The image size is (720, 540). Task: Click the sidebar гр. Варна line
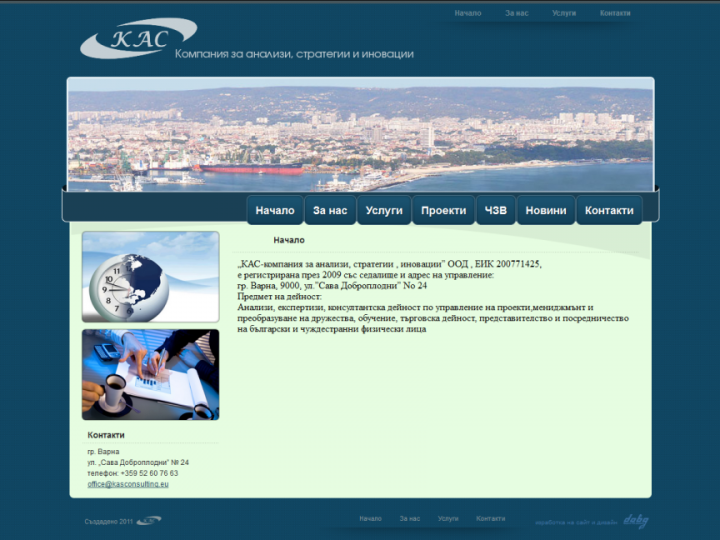[x=103, y=451]
